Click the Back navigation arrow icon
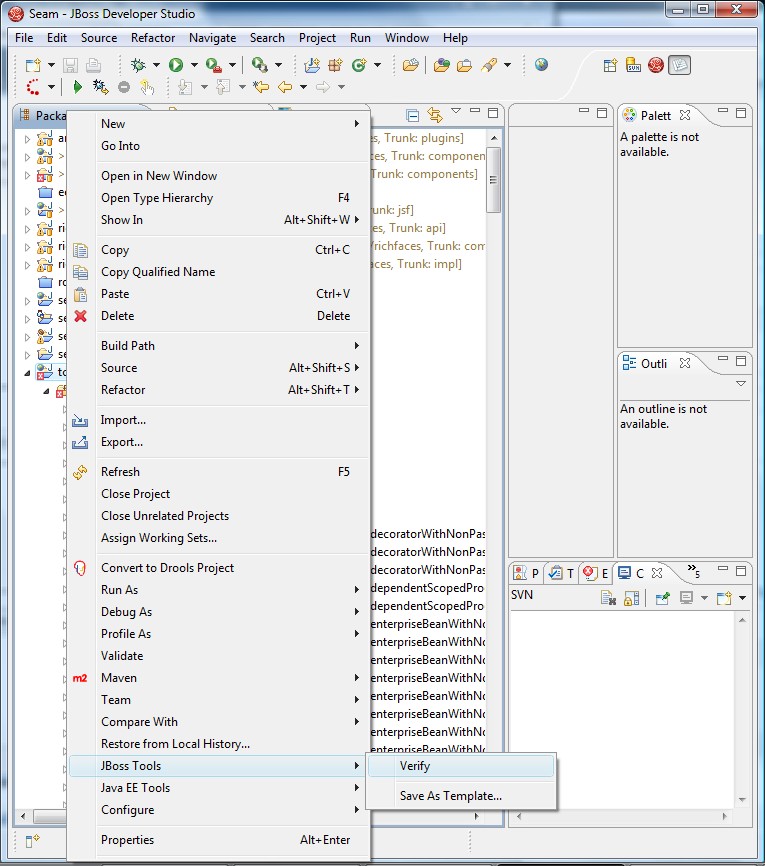 285,87
